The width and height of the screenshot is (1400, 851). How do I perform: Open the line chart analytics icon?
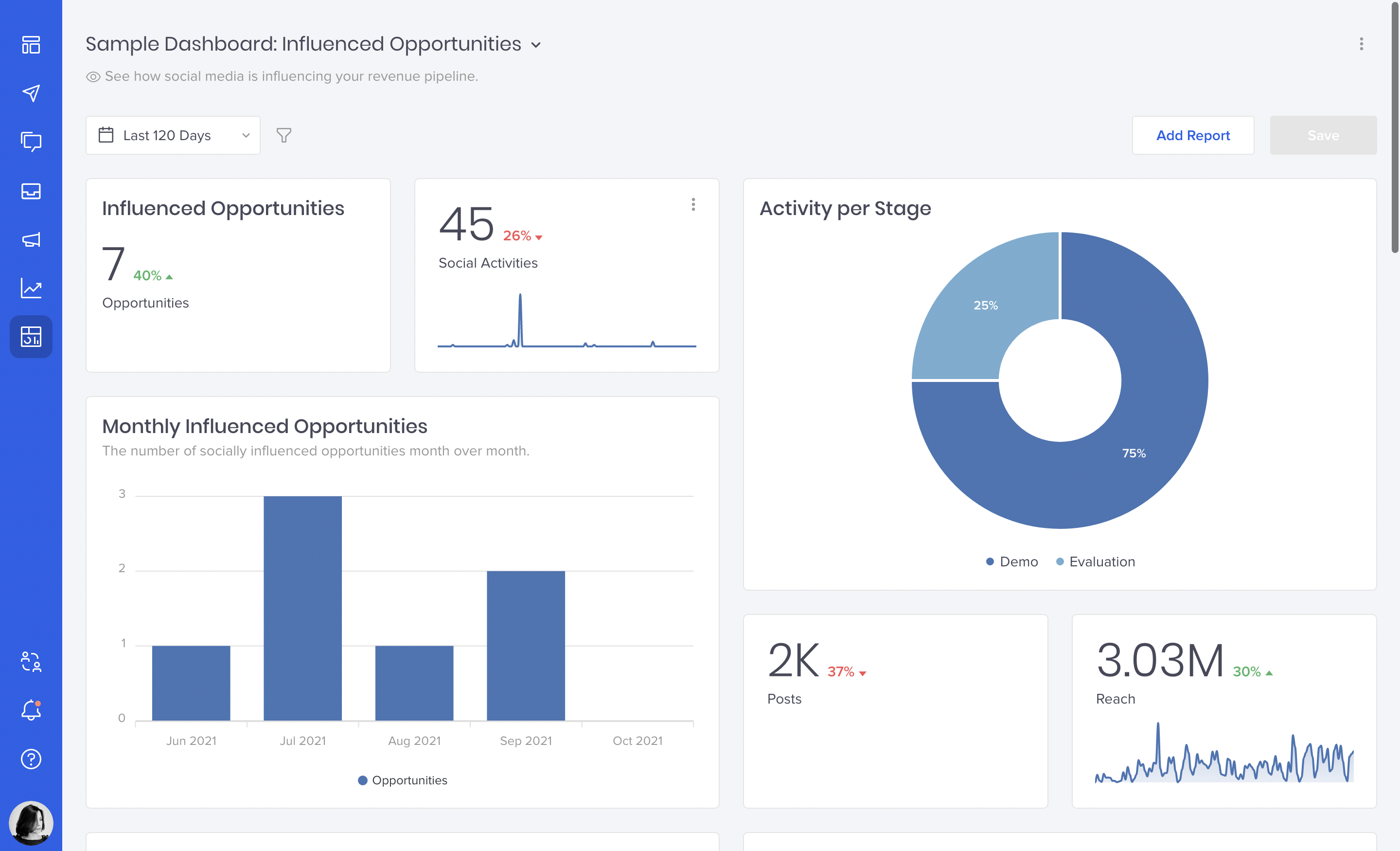31,288
